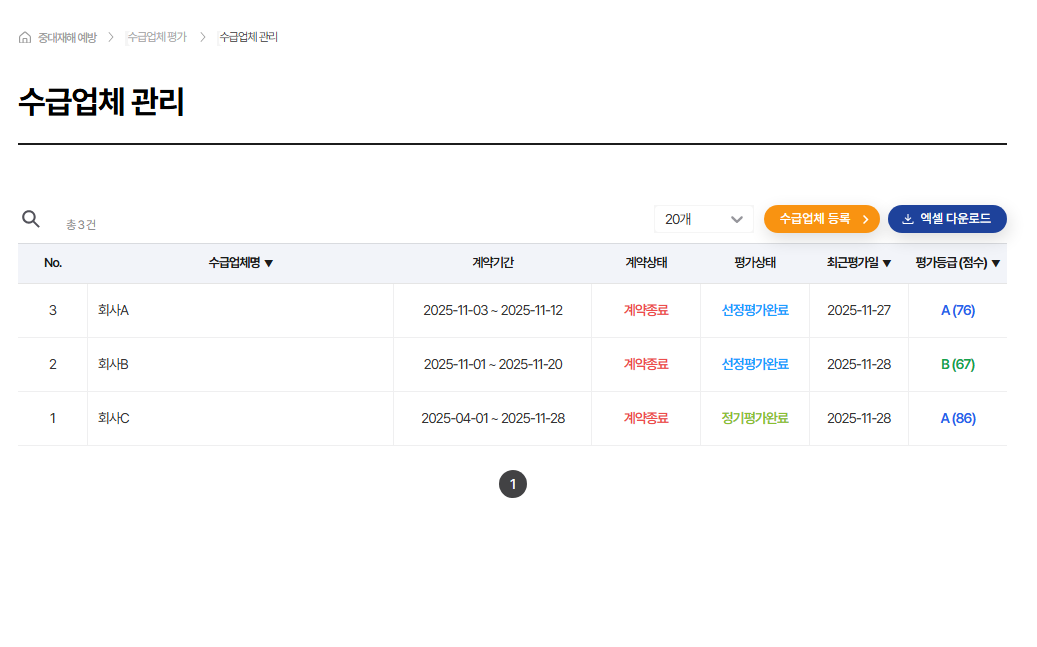Open the 20개 page size dropdown

pyautogui.click(x=704, y=219)
